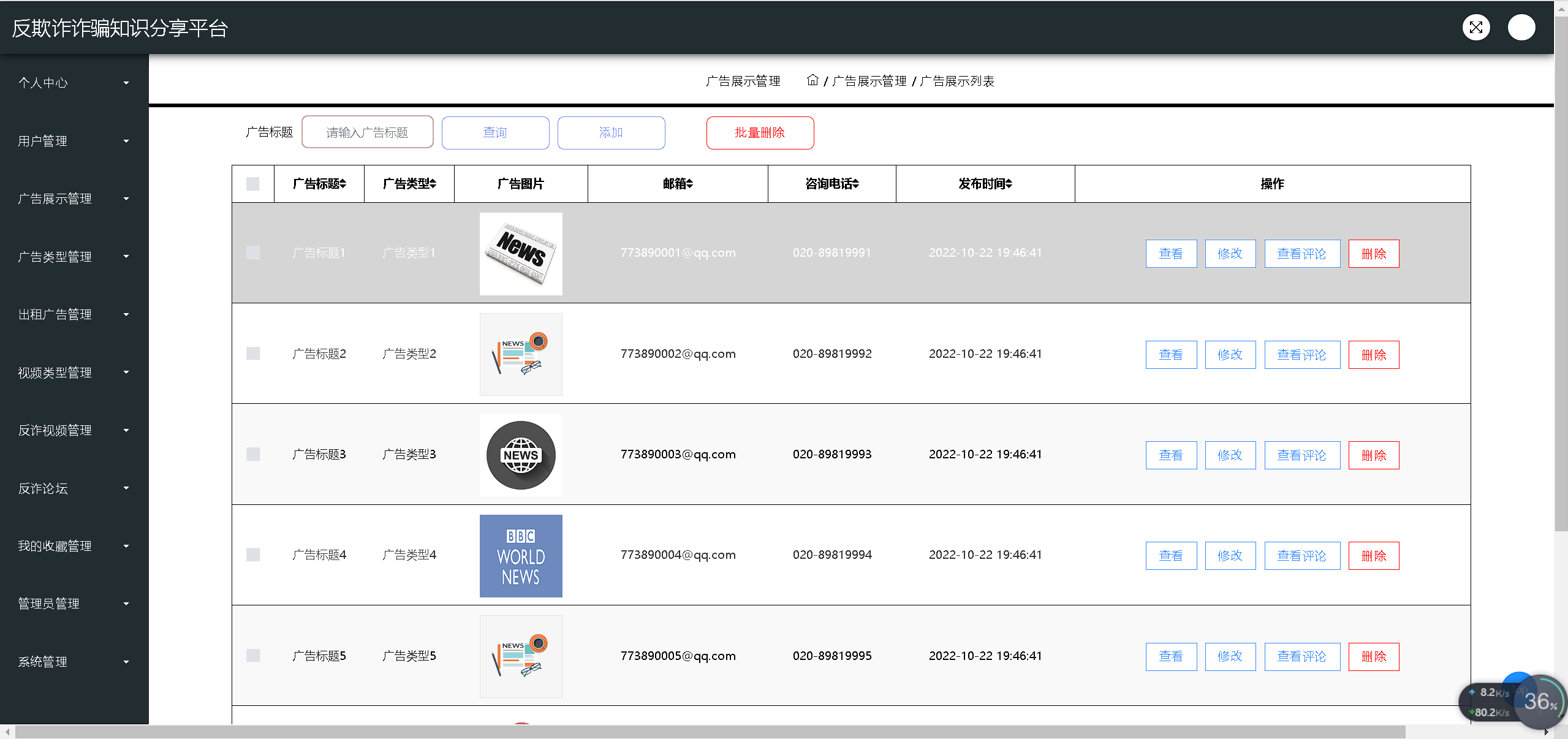Click the 广告标题5 cell
The image size is (1568, 739).
click(319, 656)
